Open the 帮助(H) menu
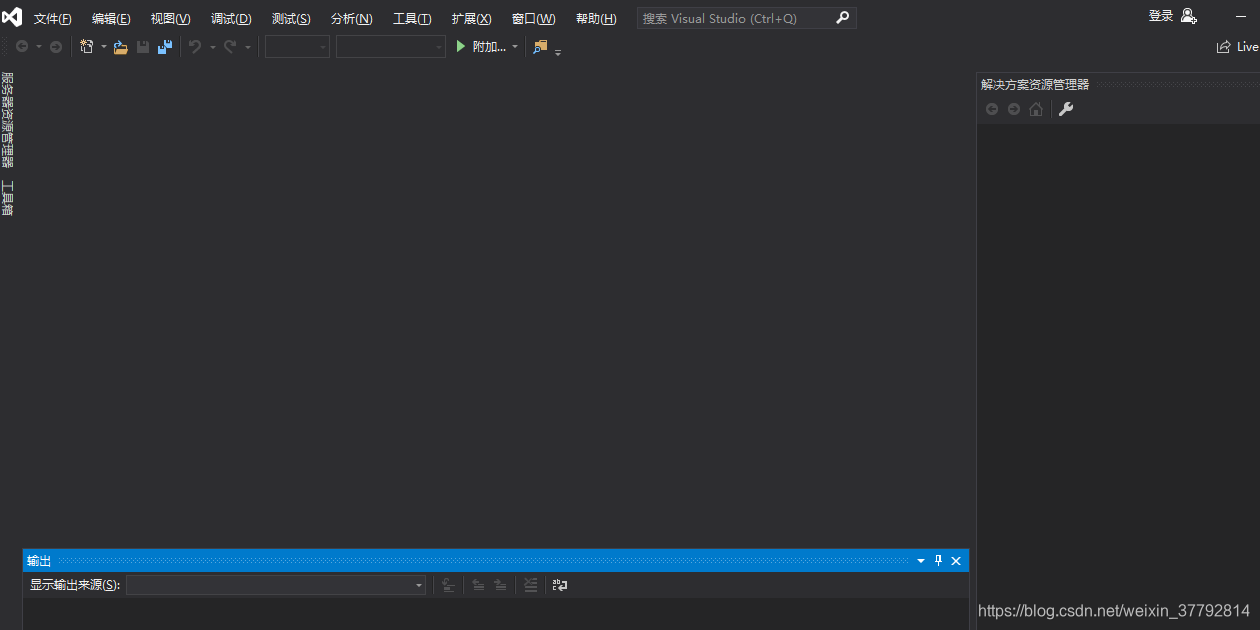Image resolution: width=1260 pixels, height=630 pixels. click(596, 19)
